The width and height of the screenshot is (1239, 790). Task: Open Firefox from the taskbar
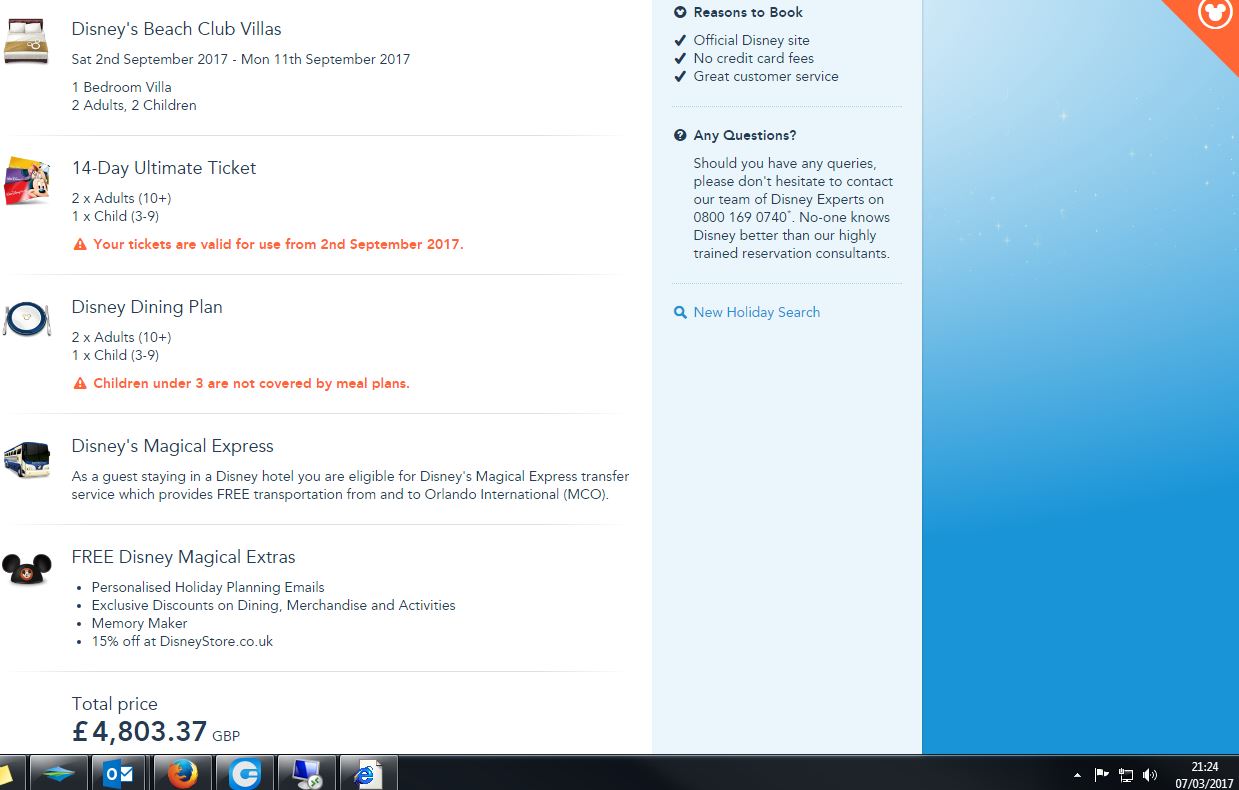click(x=182, y=773)
